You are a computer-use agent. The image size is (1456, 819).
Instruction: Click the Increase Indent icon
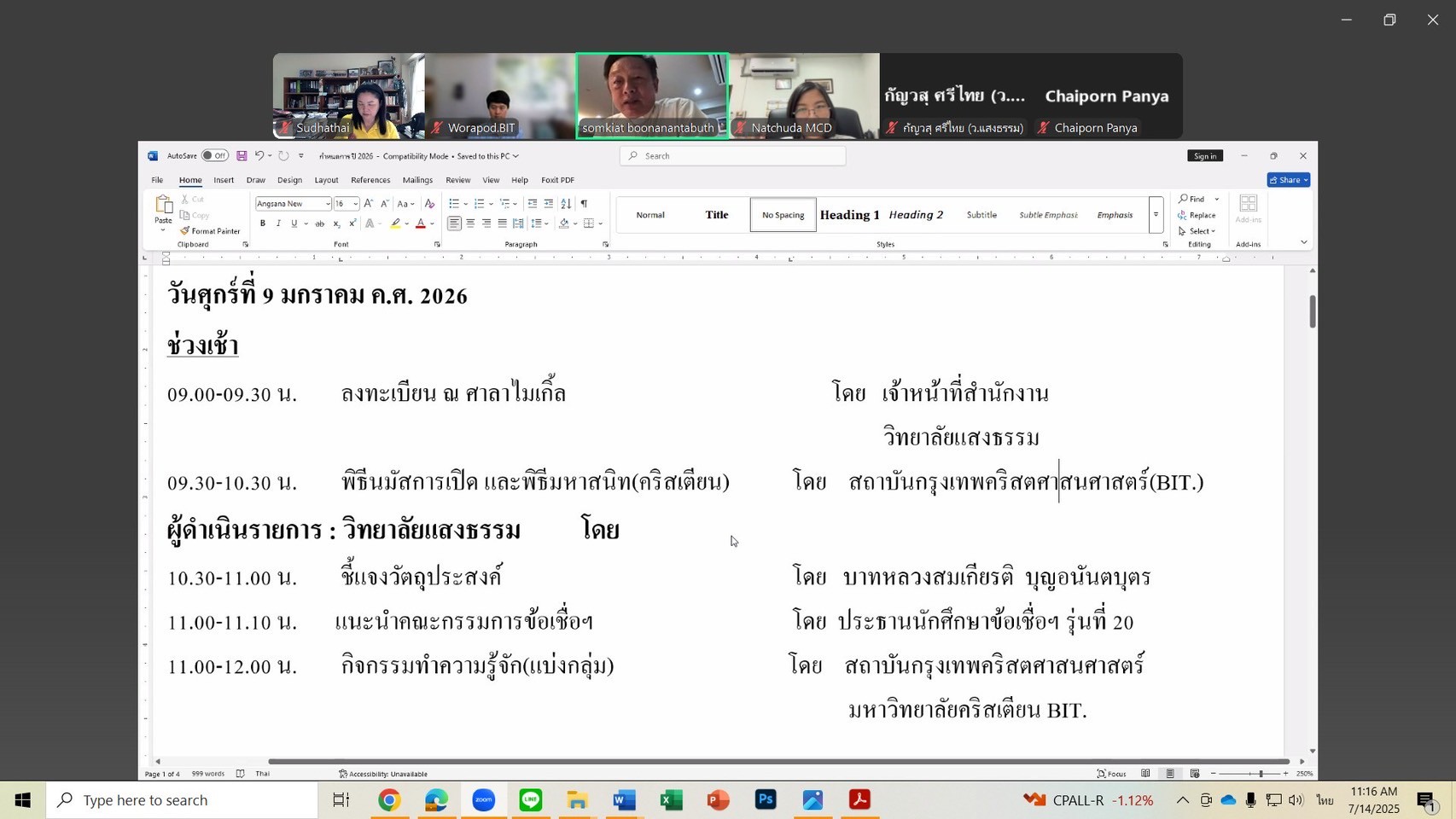pos(549,204)
